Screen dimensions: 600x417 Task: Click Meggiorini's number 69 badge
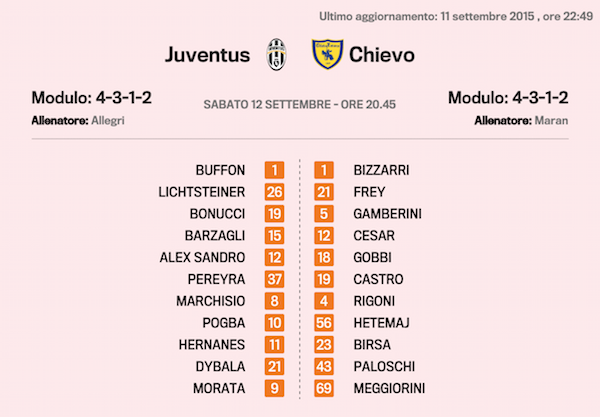325,388
